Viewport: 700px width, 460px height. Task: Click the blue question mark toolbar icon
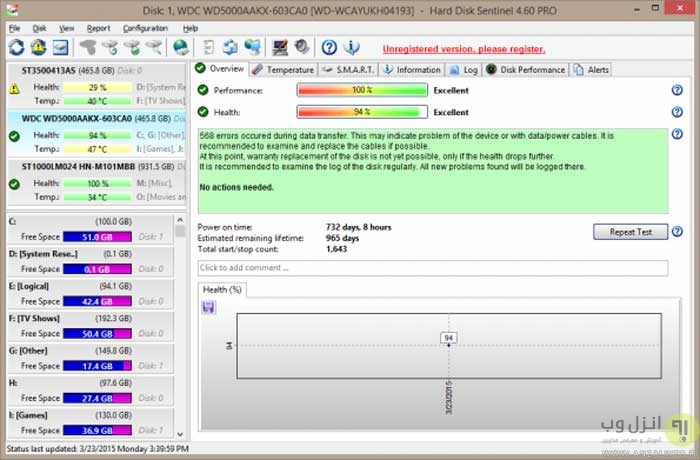[329, 47]
